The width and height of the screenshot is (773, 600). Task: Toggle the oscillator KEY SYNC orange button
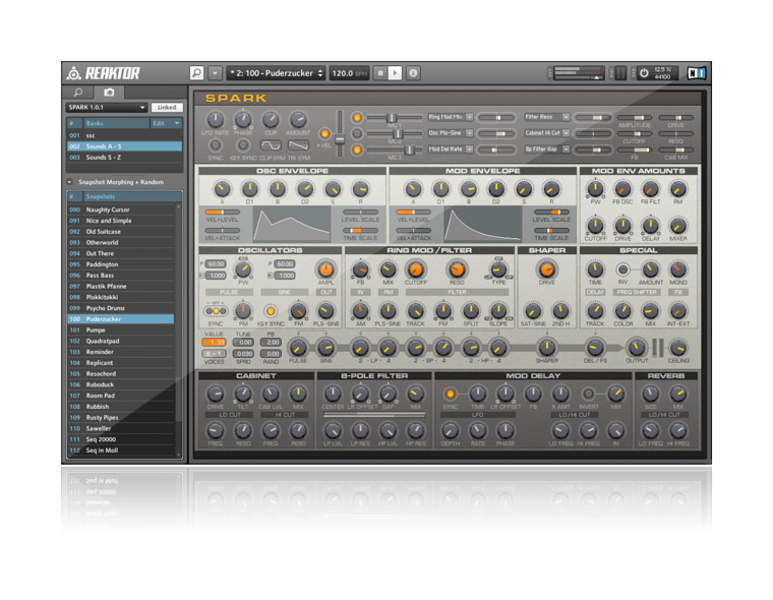270,311
